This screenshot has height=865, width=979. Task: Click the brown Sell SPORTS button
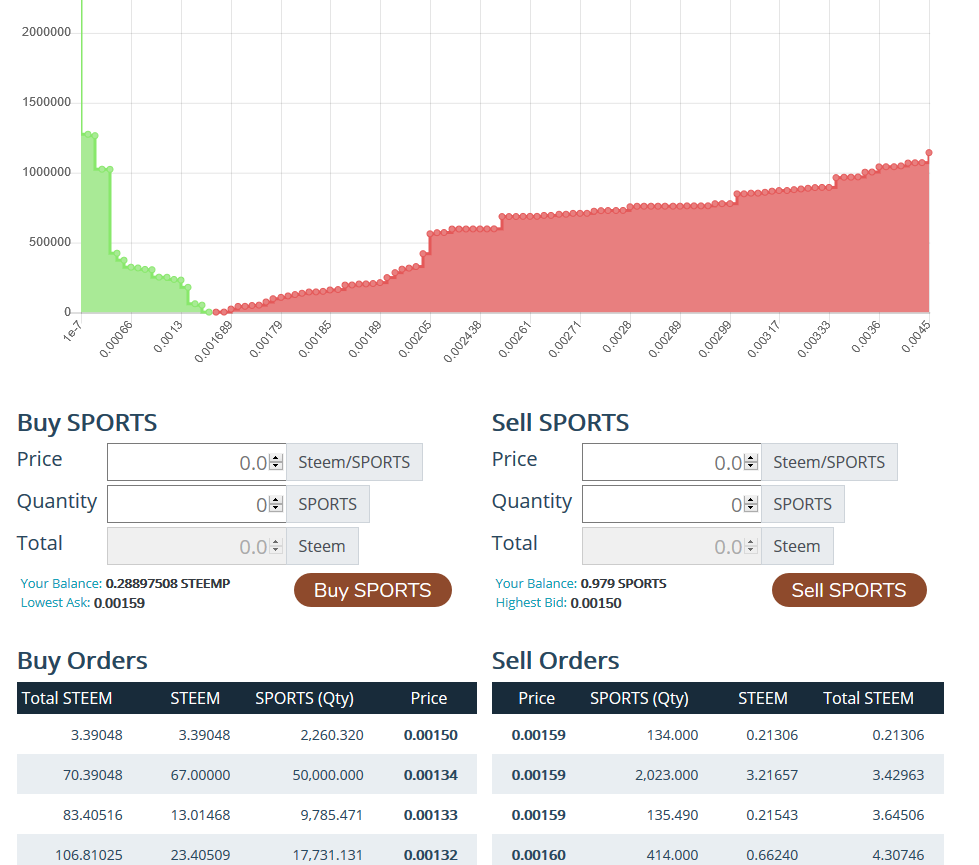[x=848, y=590]
